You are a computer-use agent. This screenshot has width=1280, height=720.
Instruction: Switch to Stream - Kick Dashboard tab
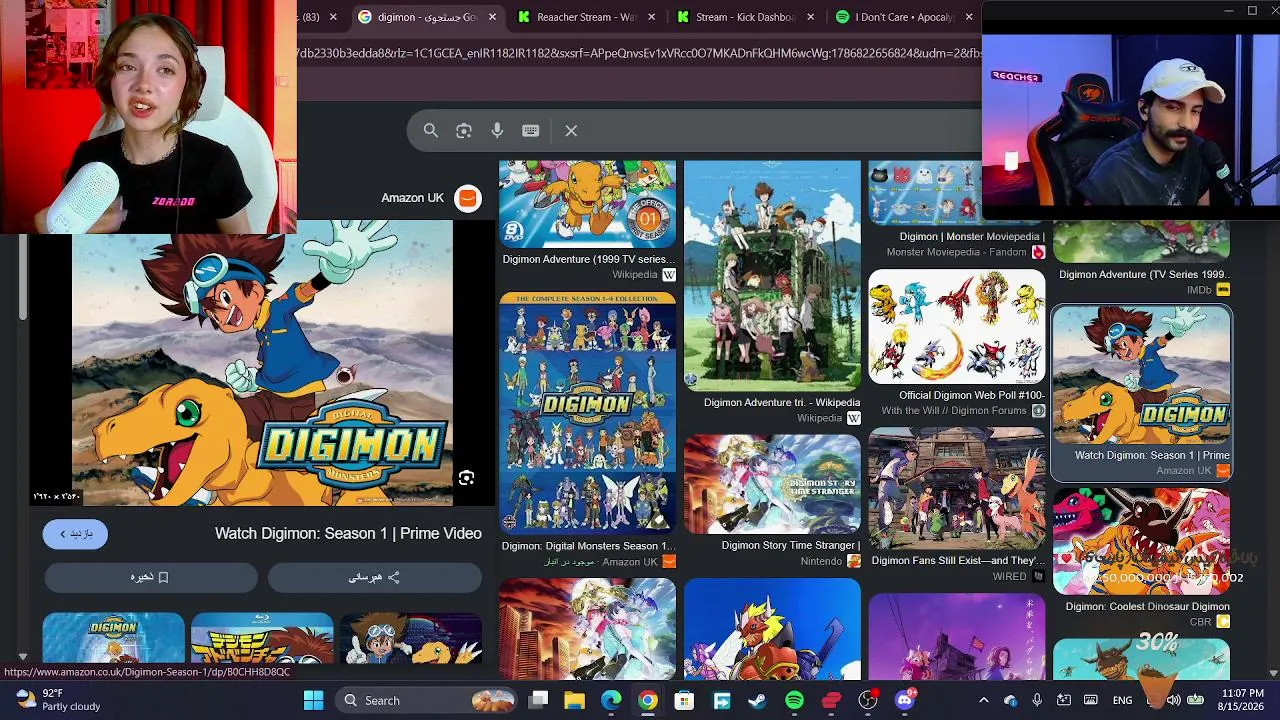tap(745, 17)
